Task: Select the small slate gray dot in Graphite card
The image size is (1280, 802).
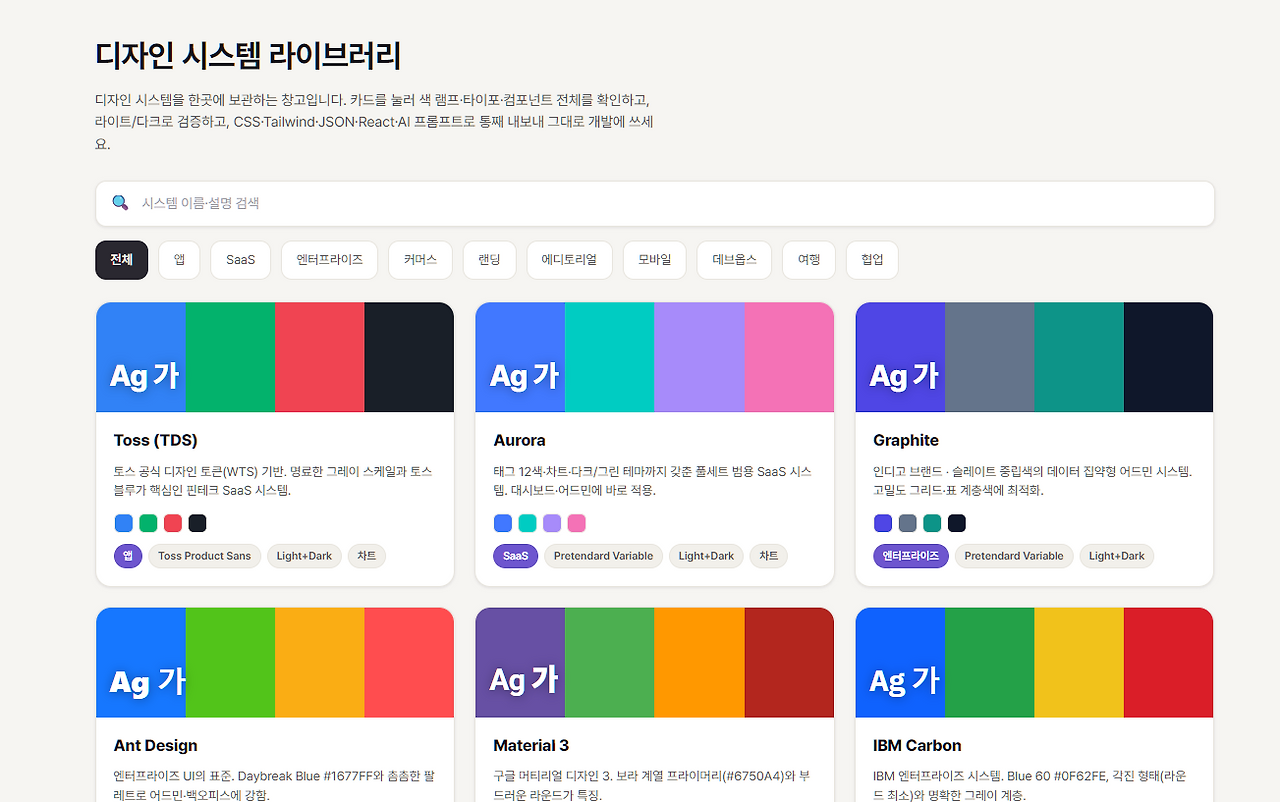Action: [907, 523]
